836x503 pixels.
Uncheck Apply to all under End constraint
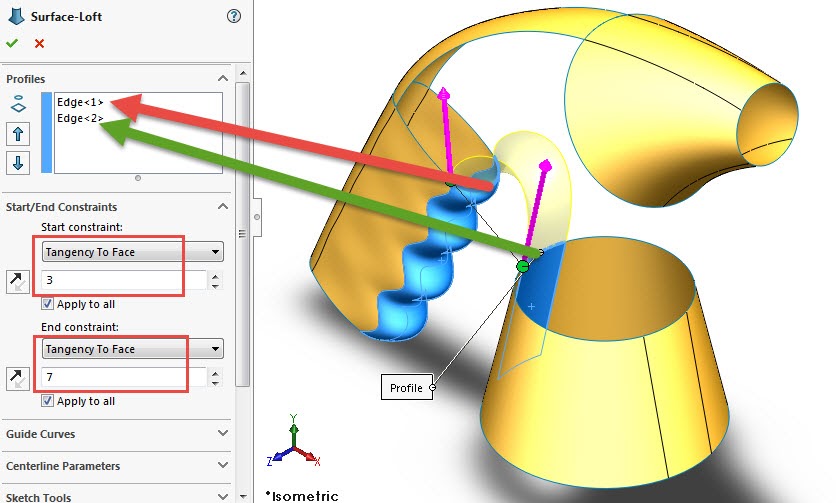47,401
